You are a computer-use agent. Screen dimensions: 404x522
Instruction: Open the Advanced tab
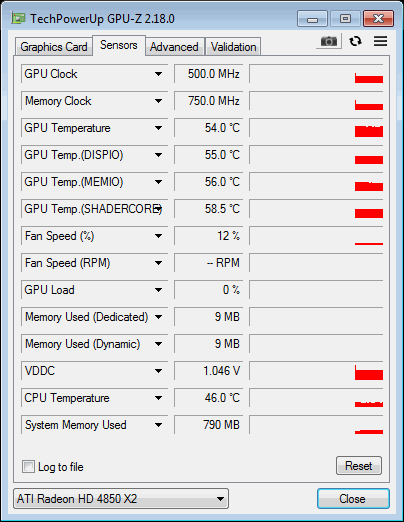174,47
